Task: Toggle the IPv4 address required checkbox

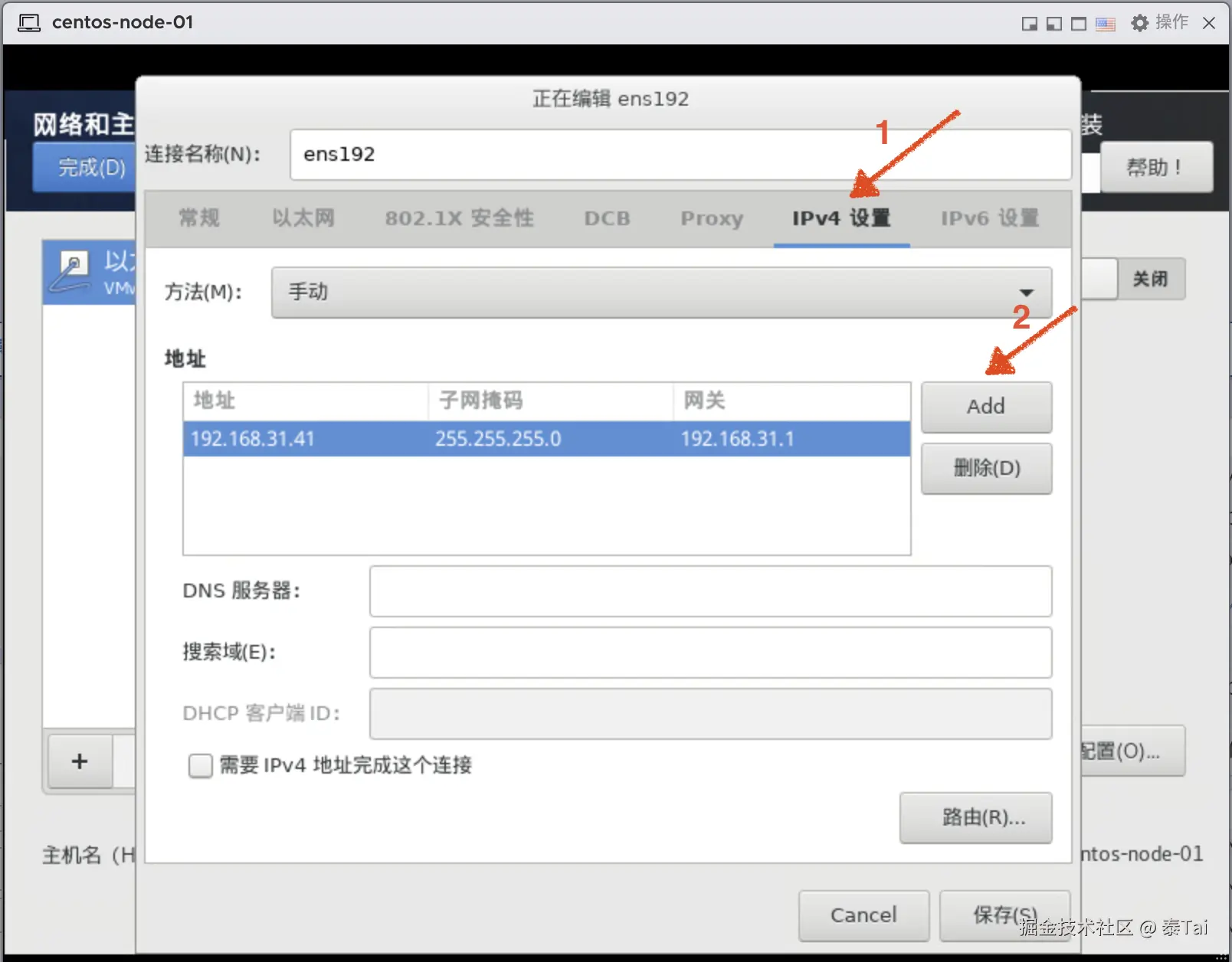Action: [201, 765]
